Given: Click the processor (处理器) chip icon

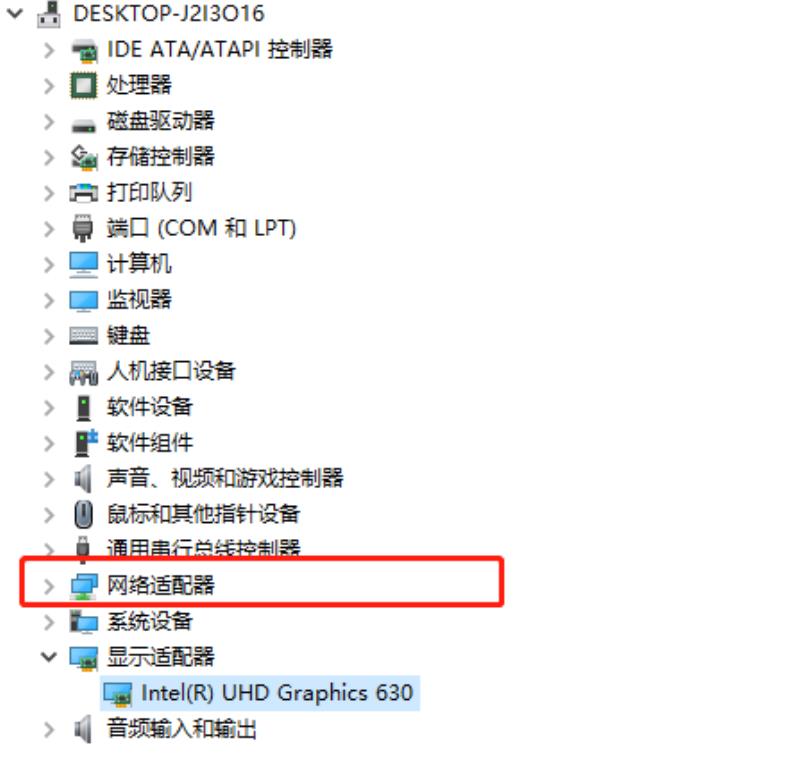Looking at the screenshot, I should tap(83, 85).
